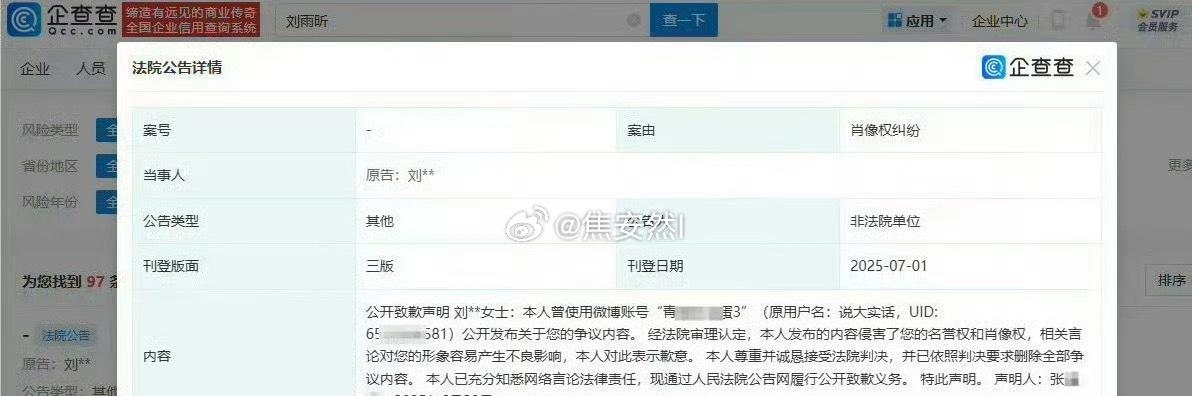This screenshot has height=396, width=1192.
Task: Click the 查一下 search button
Action: 683,21
